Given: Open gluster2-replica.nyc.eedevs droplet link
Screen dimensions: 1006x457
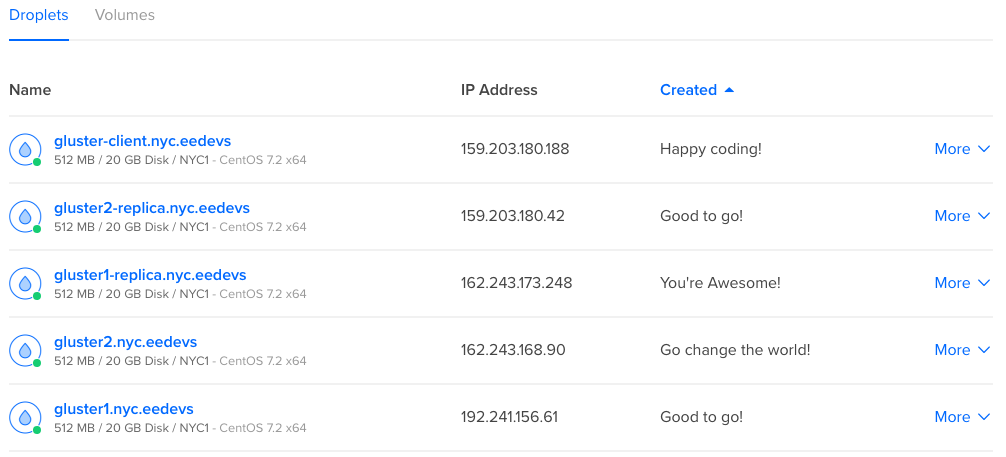Looking at the screenshot, I should [x=152, y=208].
